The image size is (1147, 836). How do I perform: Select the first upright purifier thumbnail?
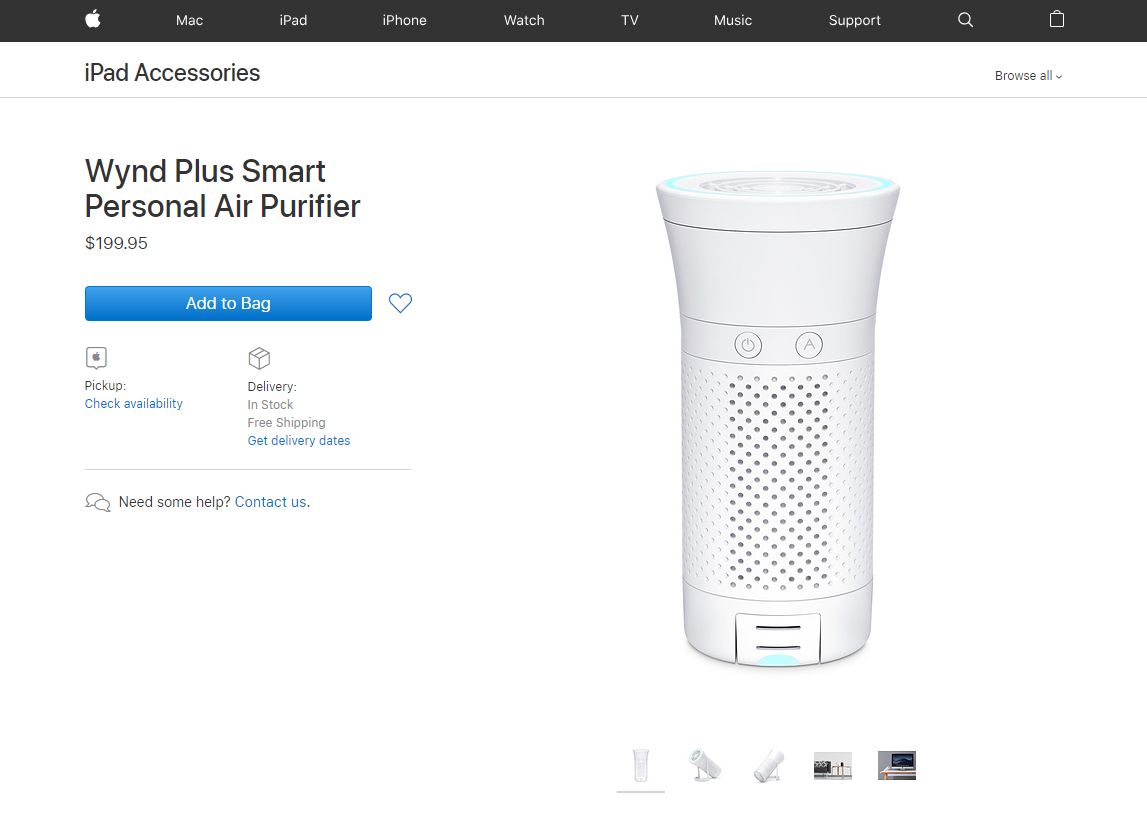pos(641,766)
